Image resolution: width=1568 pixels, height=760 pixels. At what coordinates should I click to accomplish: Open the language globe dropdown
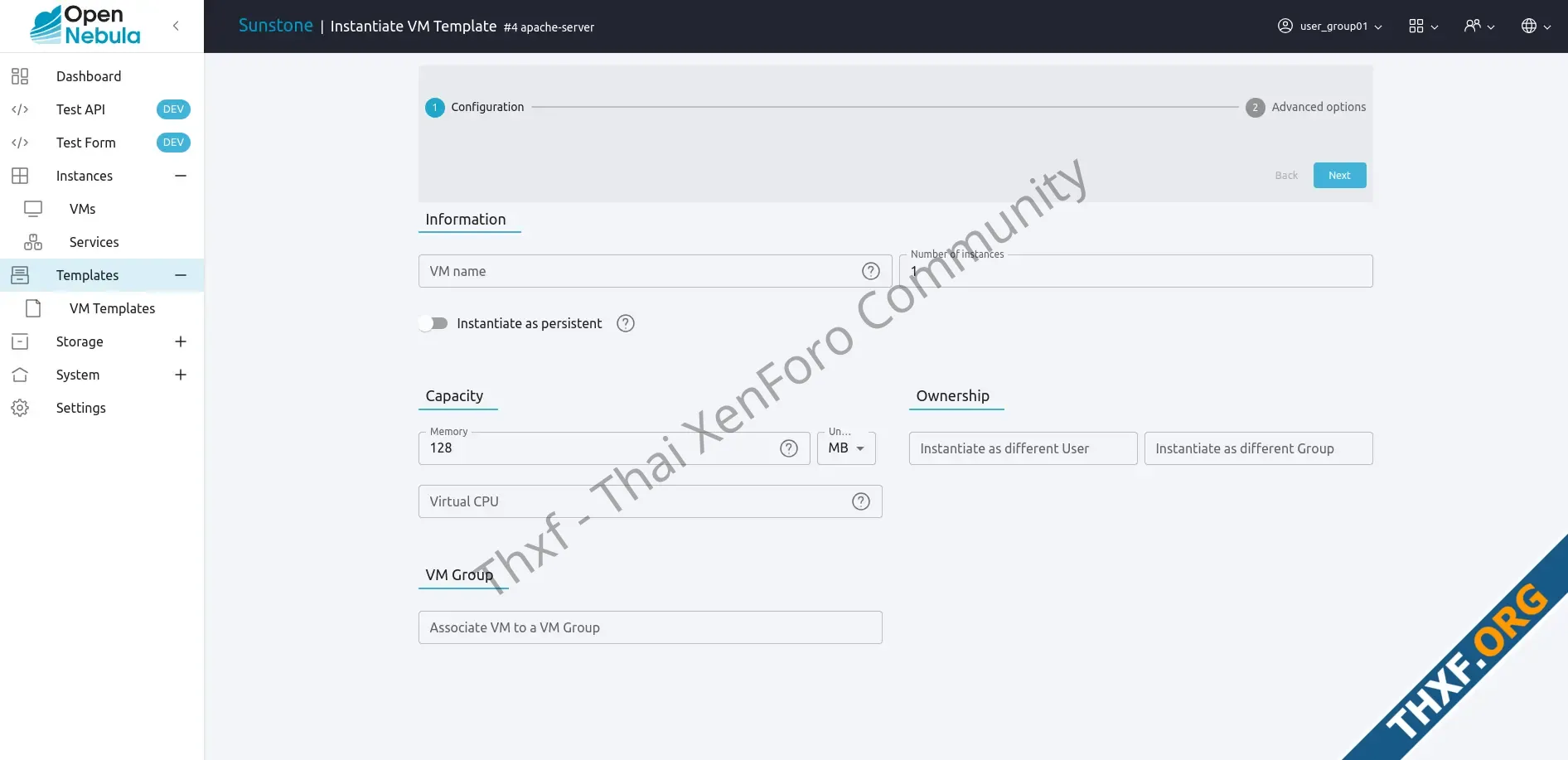pyautogui.click(x=1536, y=26)
